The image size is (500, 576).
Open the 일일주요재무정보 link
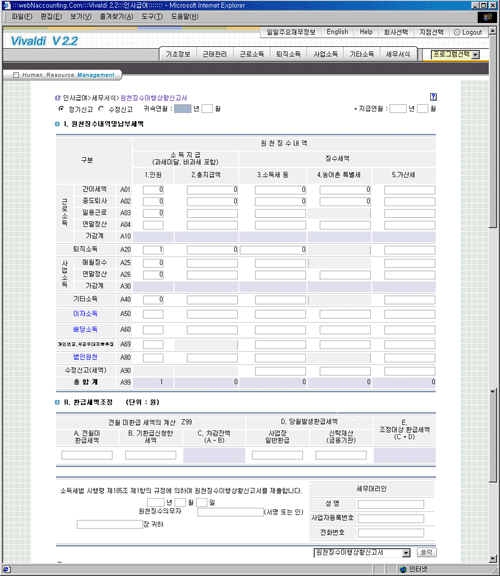291,32
